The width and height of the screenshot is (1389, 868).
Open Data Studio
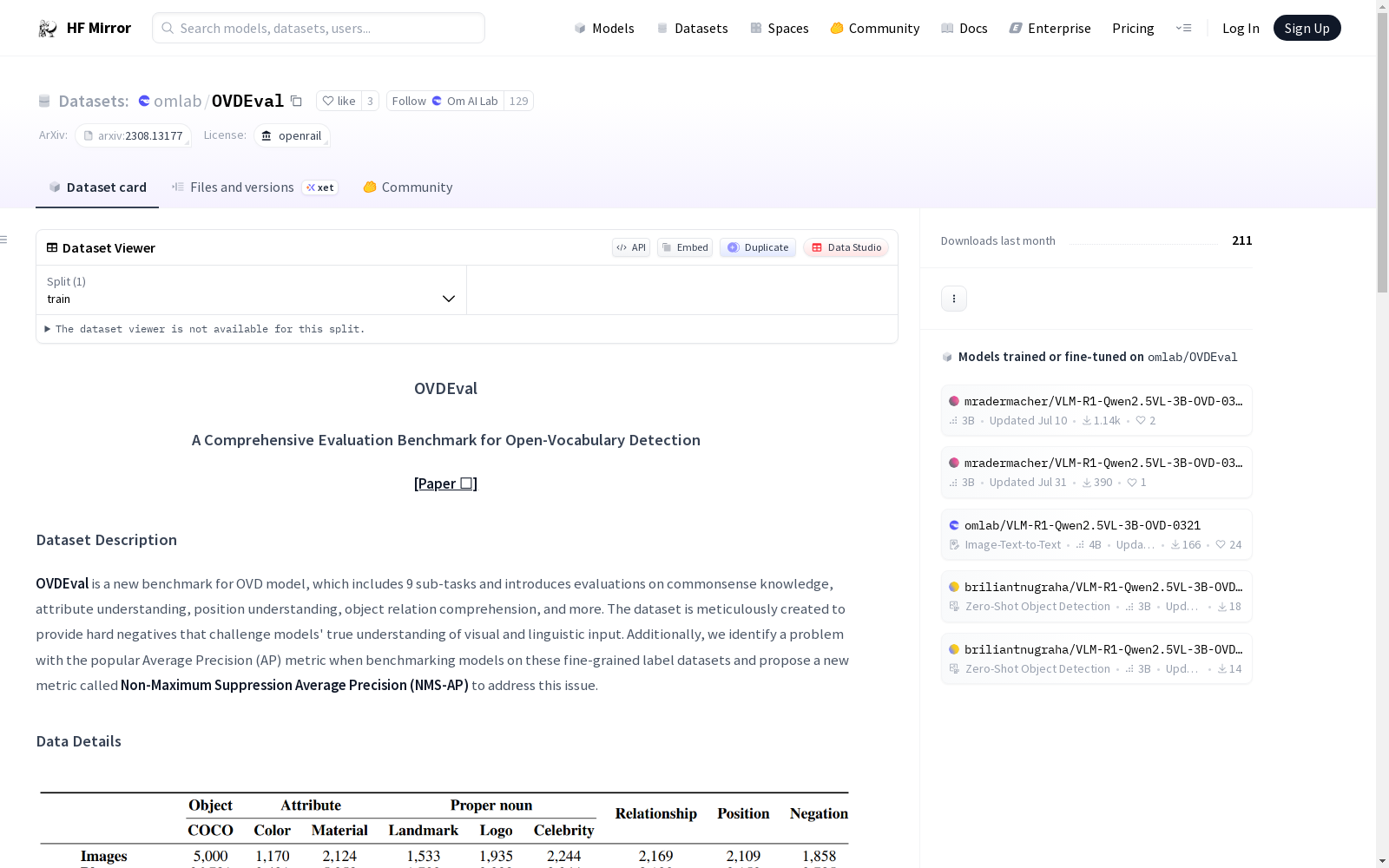[846, 247]
